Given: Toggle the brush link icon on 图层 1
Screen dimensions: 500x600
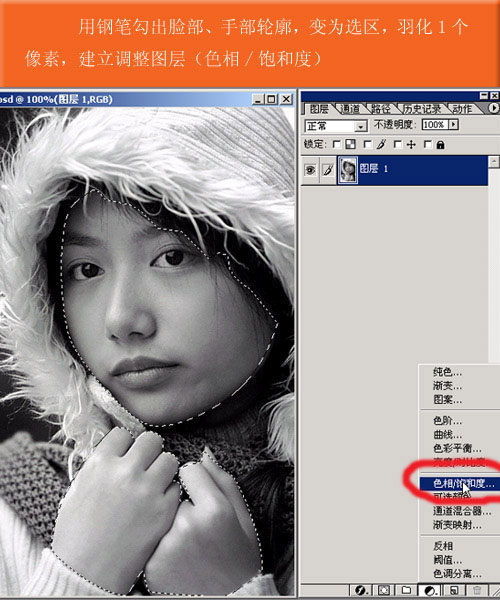Looking at the screenshot, I should point(328,170).
